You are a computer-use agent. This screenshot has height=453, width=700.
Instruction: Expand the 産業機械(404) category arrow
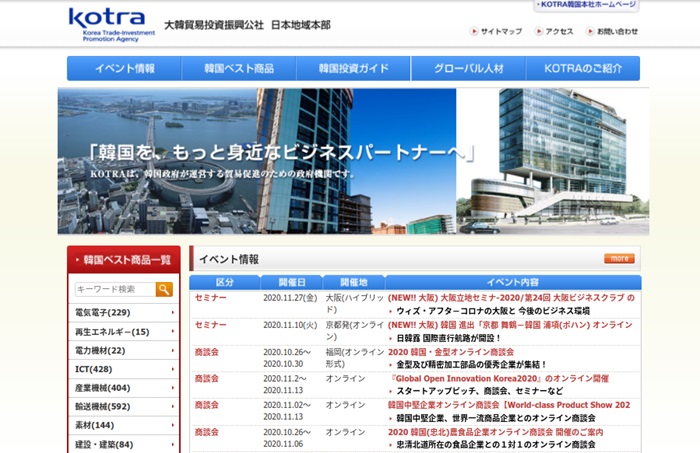173,388
